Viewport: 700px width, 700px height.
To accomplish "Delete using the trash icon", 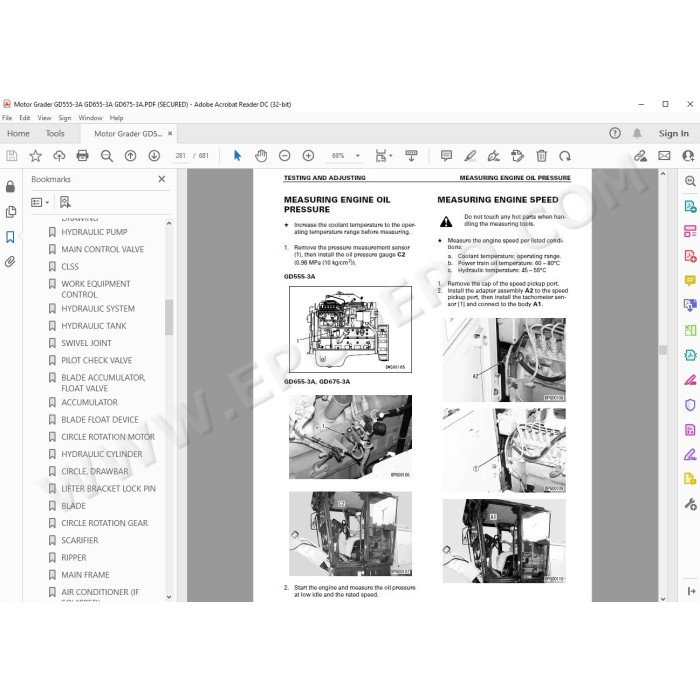I will (x=542, y=156).
